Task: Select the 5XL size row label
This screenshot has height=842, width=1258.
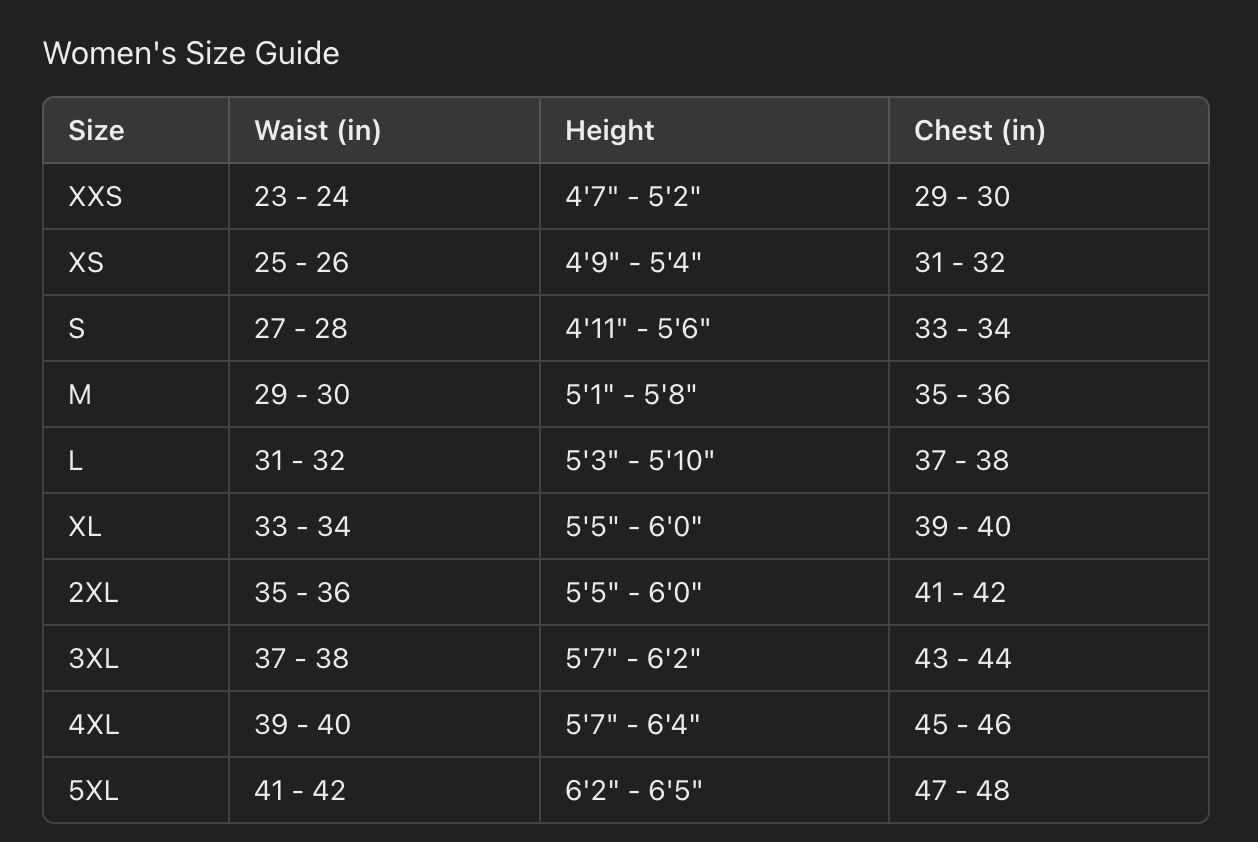Action: point(93,790)
